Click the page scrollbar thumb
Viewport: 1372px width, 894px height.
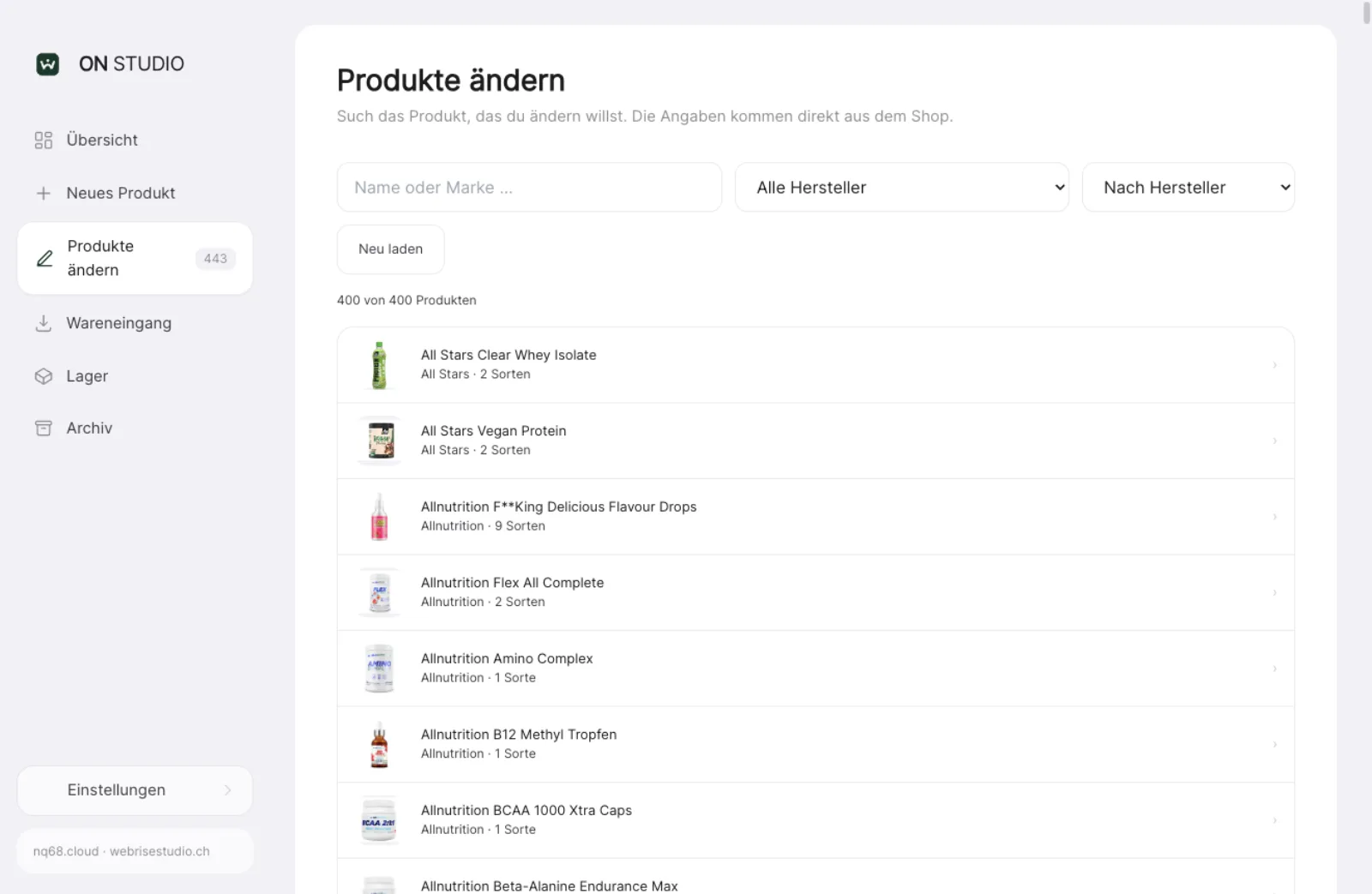tap(1367, 14)
